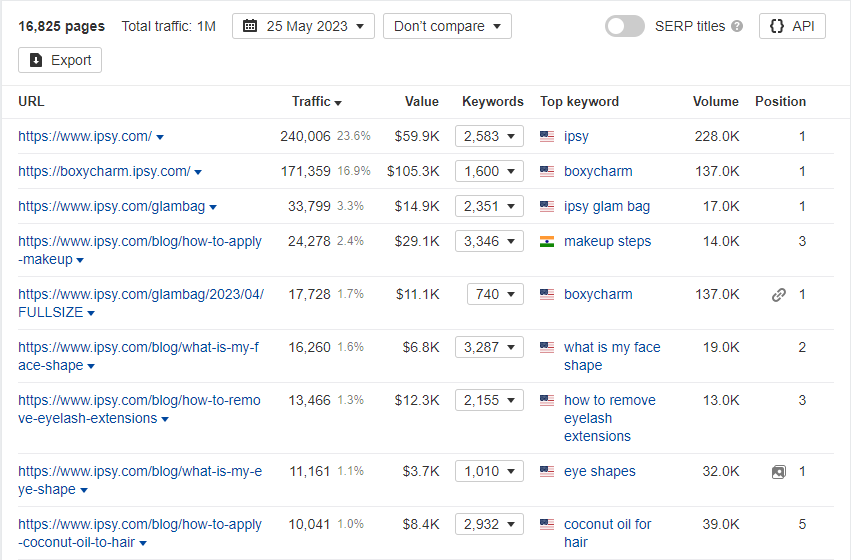Click the Volume column header
851x560 pixels.
point(715,101)
